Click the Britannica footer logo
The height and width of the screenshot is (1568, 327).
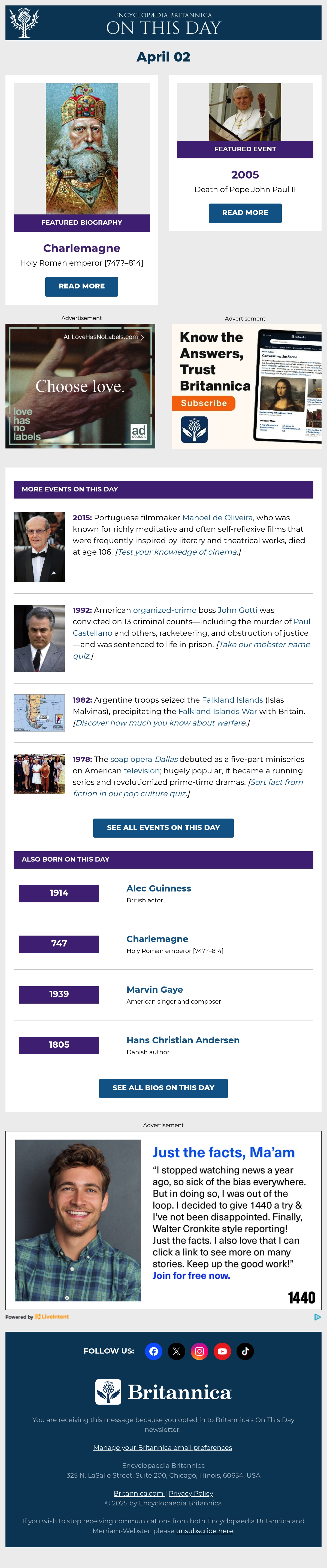tap(163, 1391)
